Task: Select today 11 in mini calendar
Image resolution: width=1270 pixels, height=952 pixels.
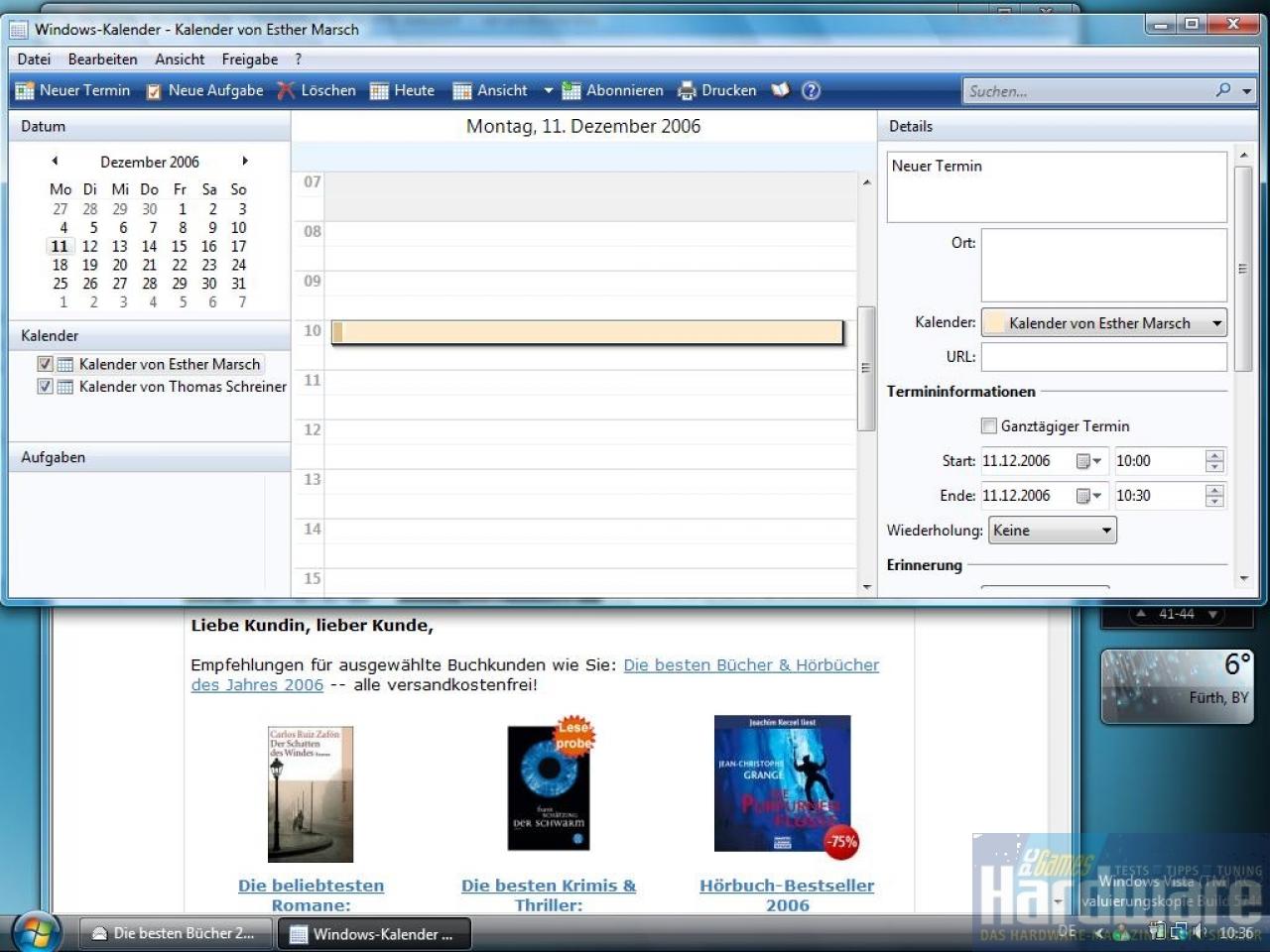Action: pos(60,246)
